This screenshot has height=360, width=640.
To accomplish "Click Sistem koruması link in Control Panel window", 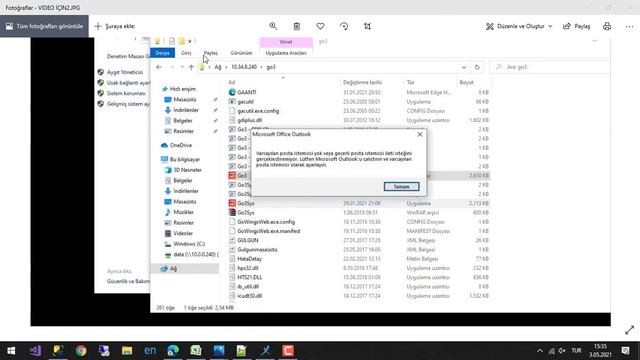I will (126, 93).
